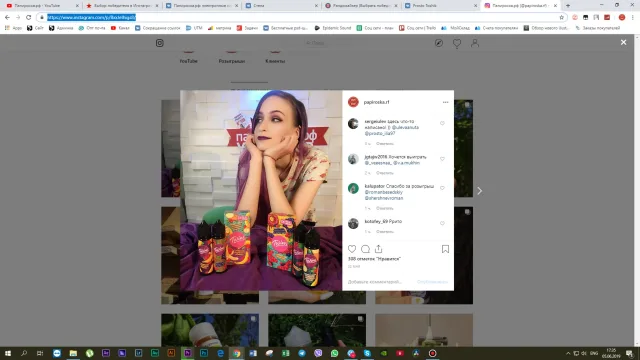Save the post with the bookmark icon
The height and width of the screenshot is (360, 640).
(x=445, y=249)
